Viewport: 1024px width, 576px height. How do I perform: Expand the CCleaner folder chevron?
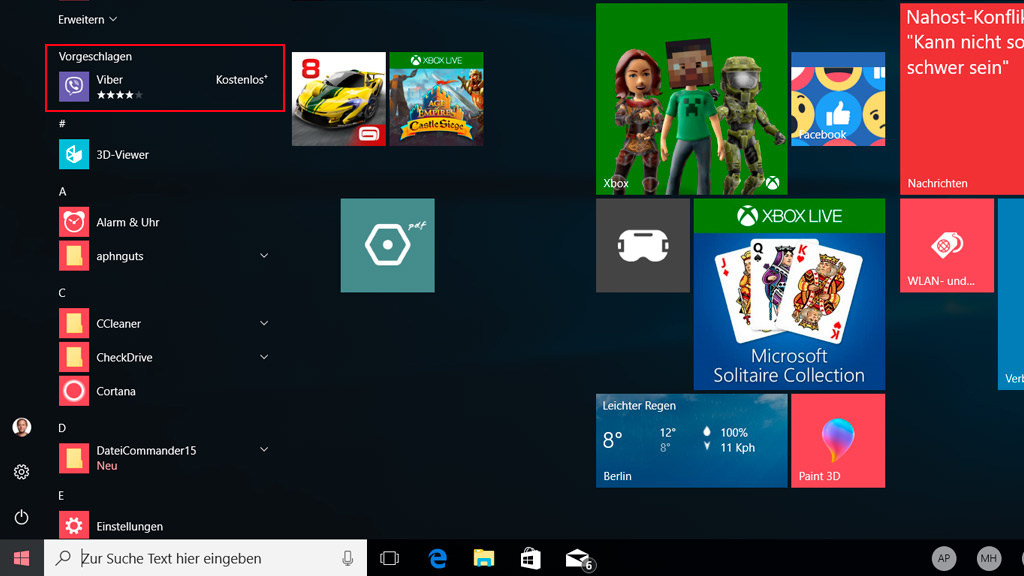point(264,323)
